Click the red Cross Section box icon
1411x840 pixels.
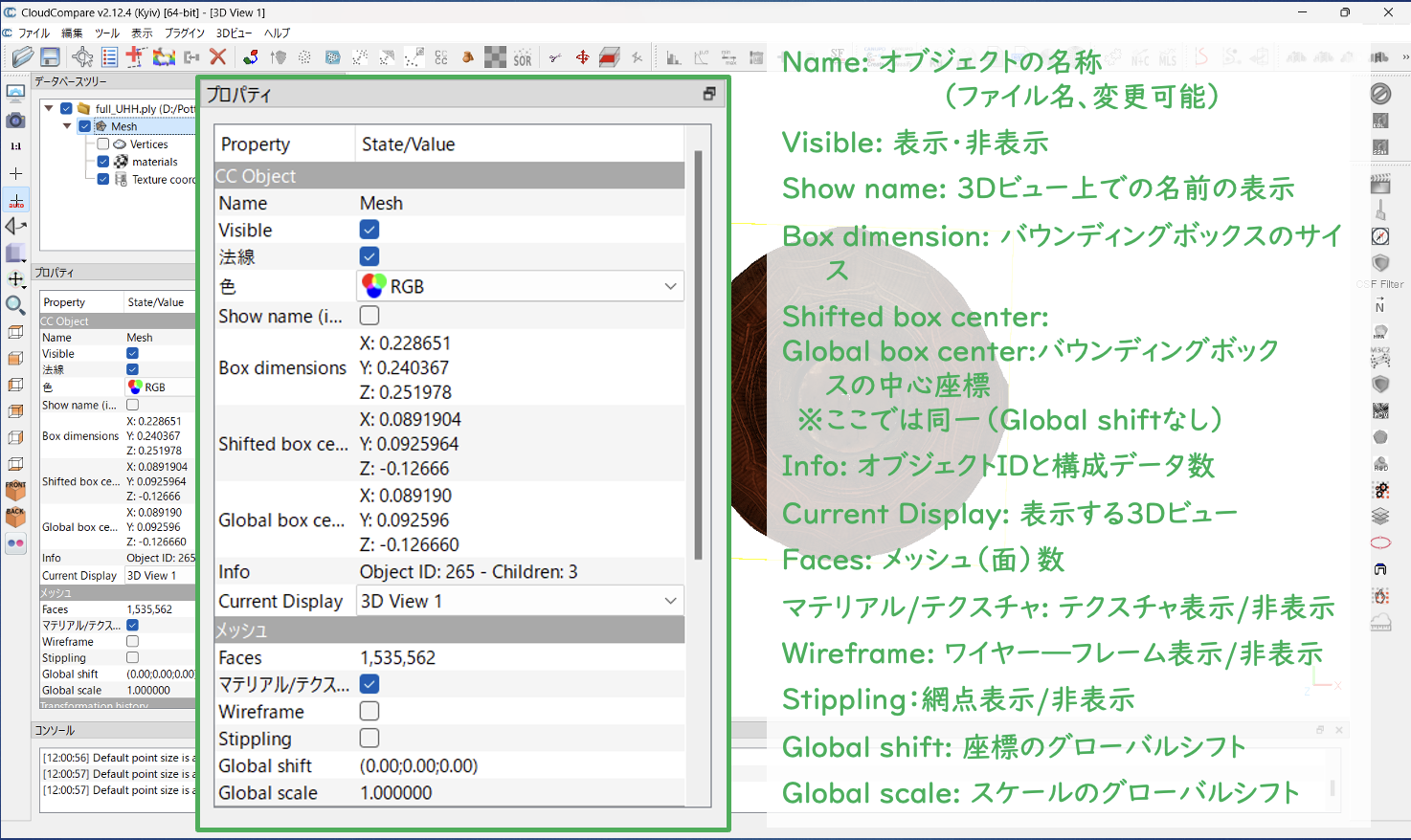coord(610,57)
